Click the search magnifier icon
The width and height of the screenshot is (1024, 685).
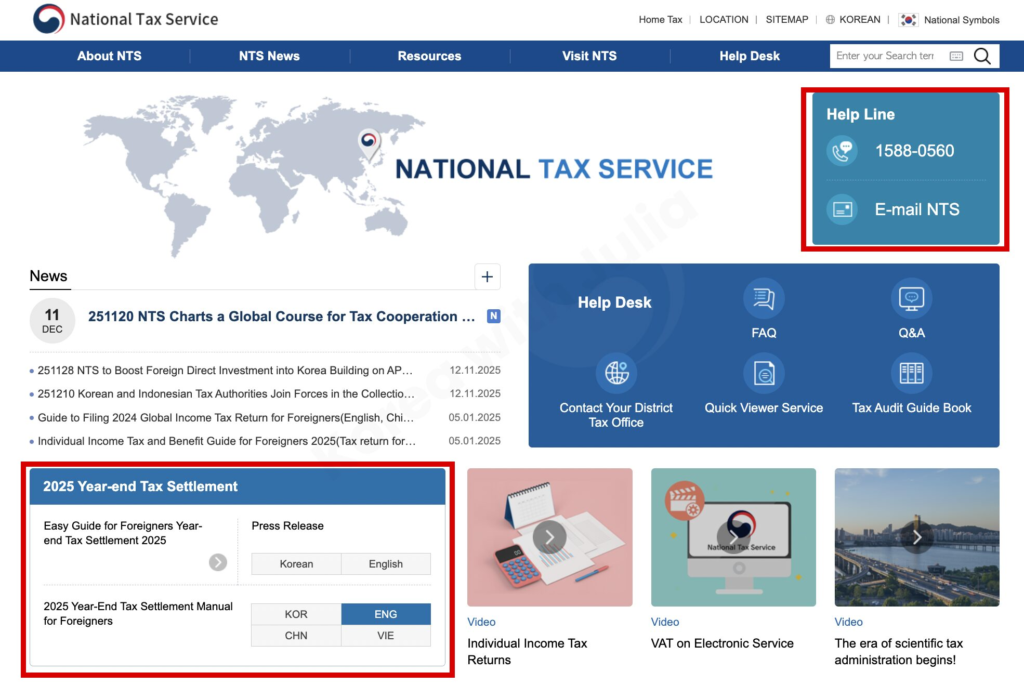coord(982,56)
